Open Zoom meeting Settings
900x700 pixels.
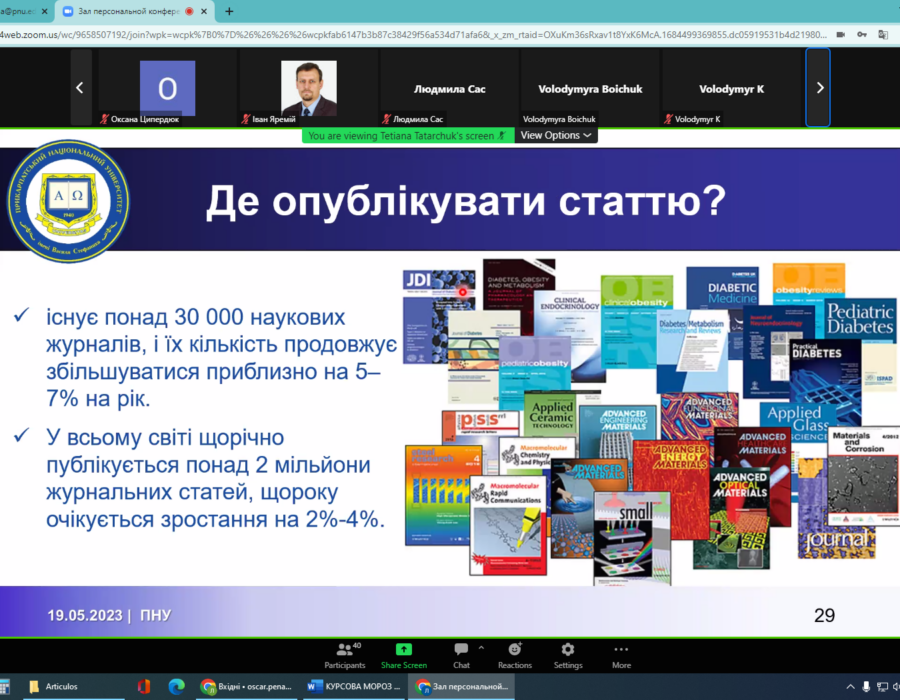coord(568,653)
